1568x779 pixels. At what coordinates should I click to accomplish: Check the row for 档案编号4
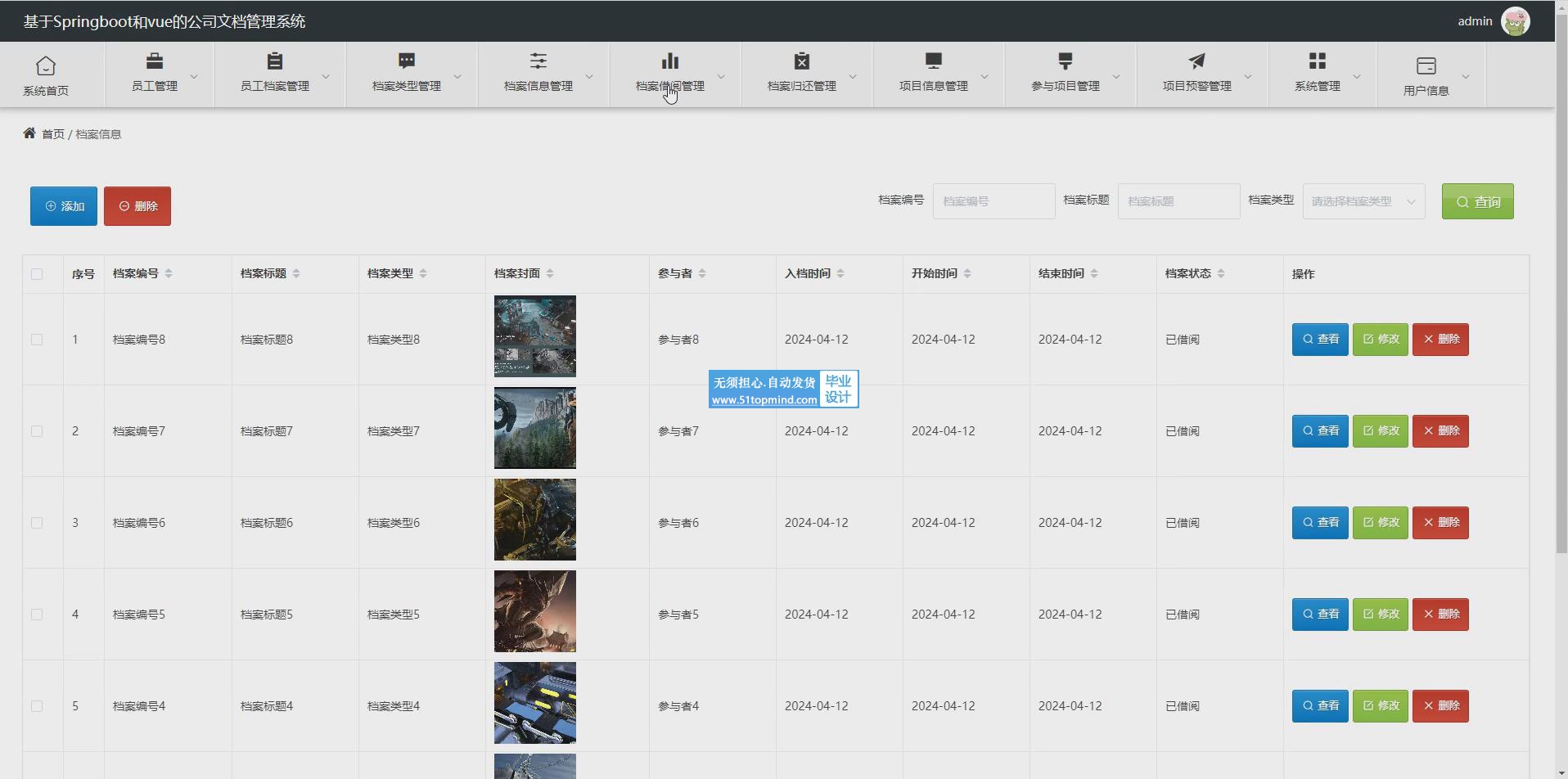coord(37,706)
